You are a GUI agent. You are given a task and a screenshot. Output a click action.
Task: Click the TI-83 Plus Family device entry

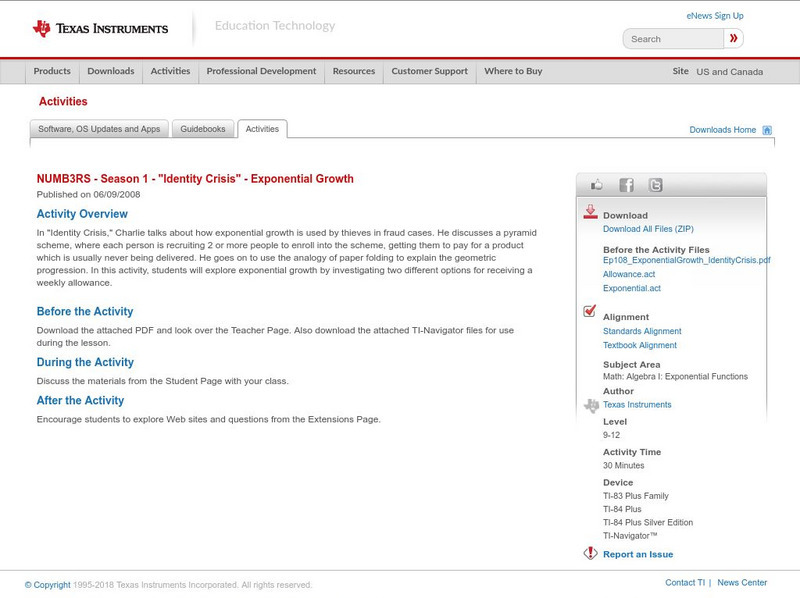(x=636, y=496)
